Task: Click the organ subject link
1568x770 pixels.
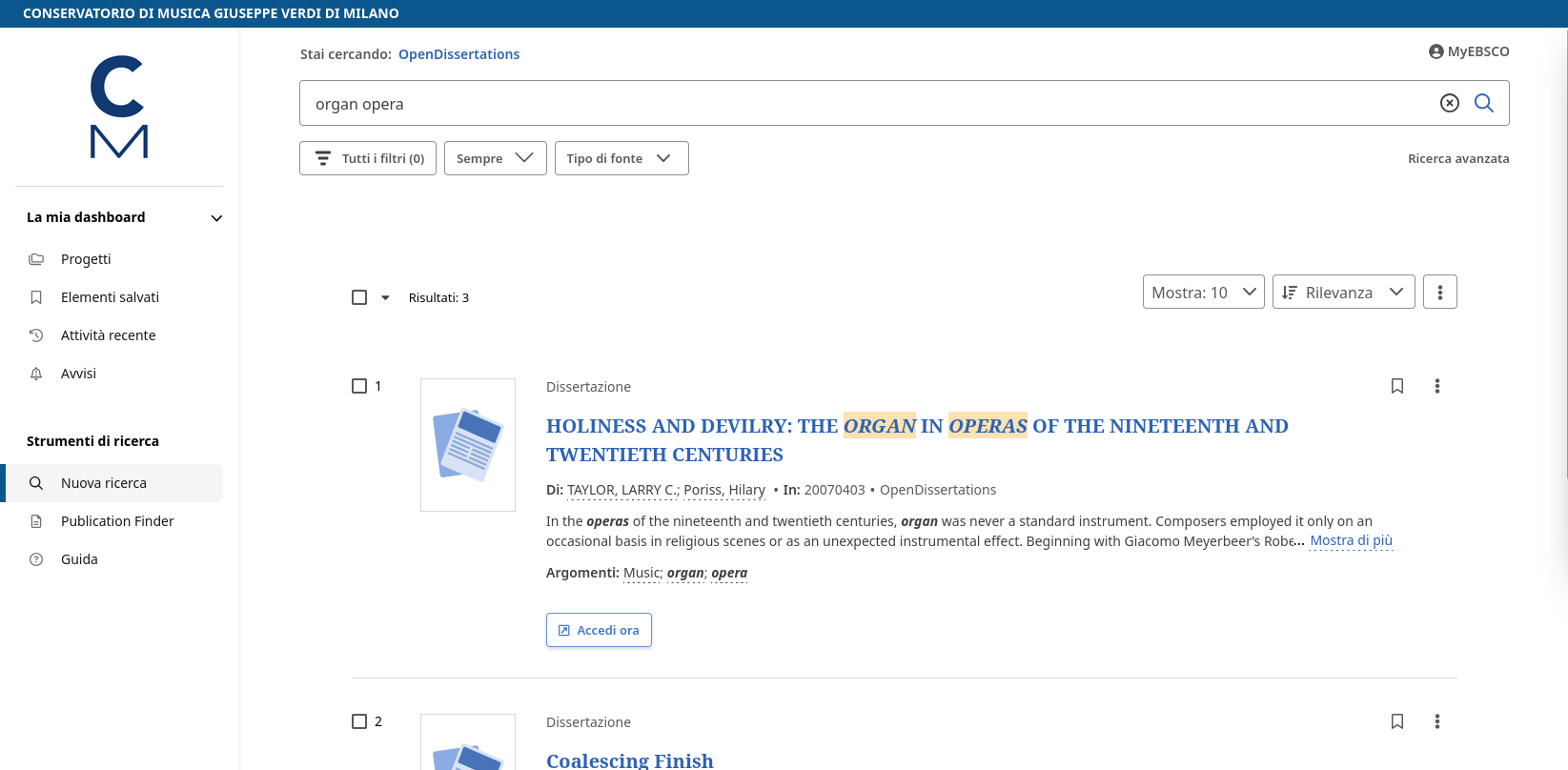Action: click(685, 573)
